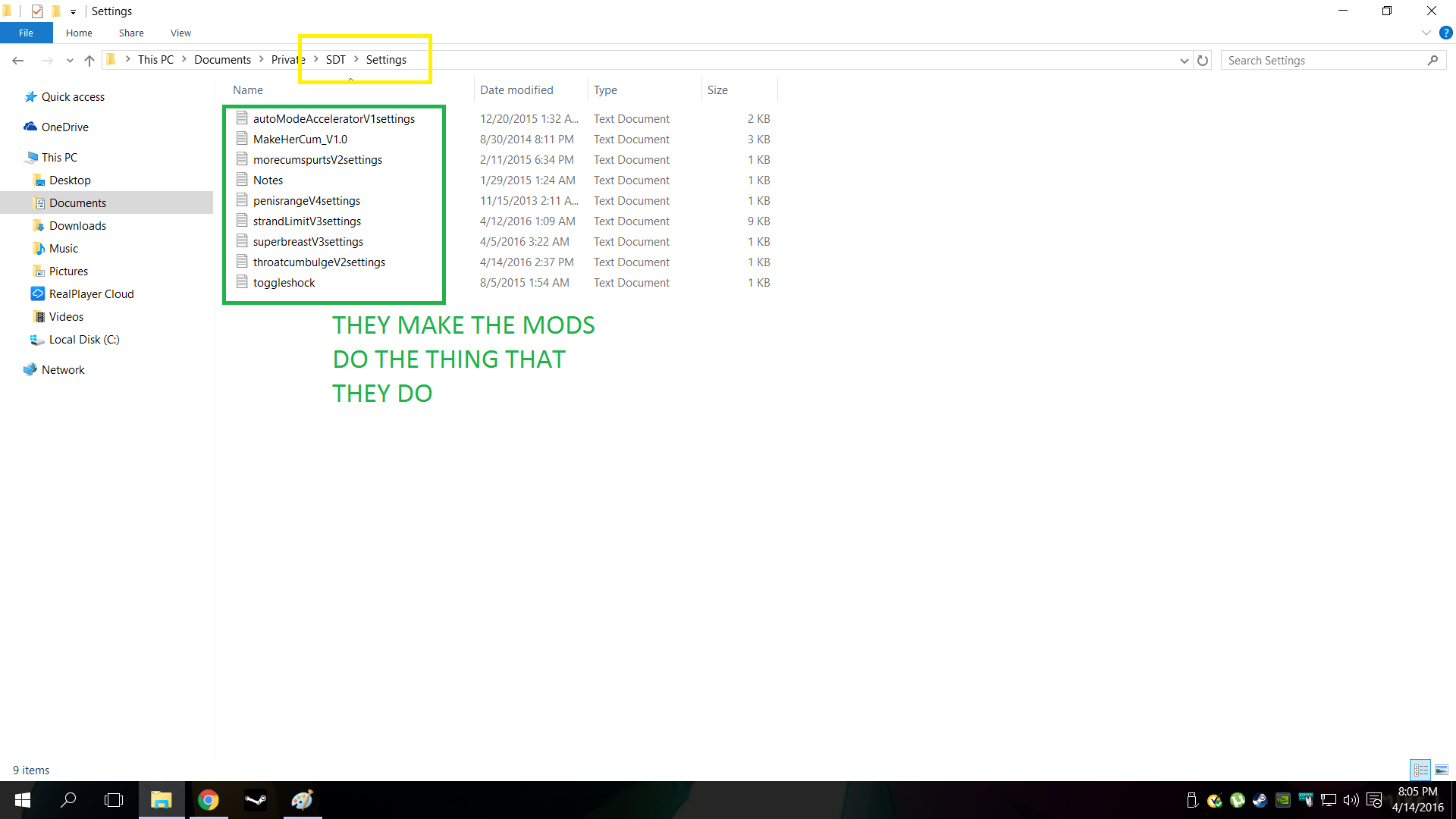Open the Task View taskbar icon
Screen dimensions: 1456x819
[114, 800]
